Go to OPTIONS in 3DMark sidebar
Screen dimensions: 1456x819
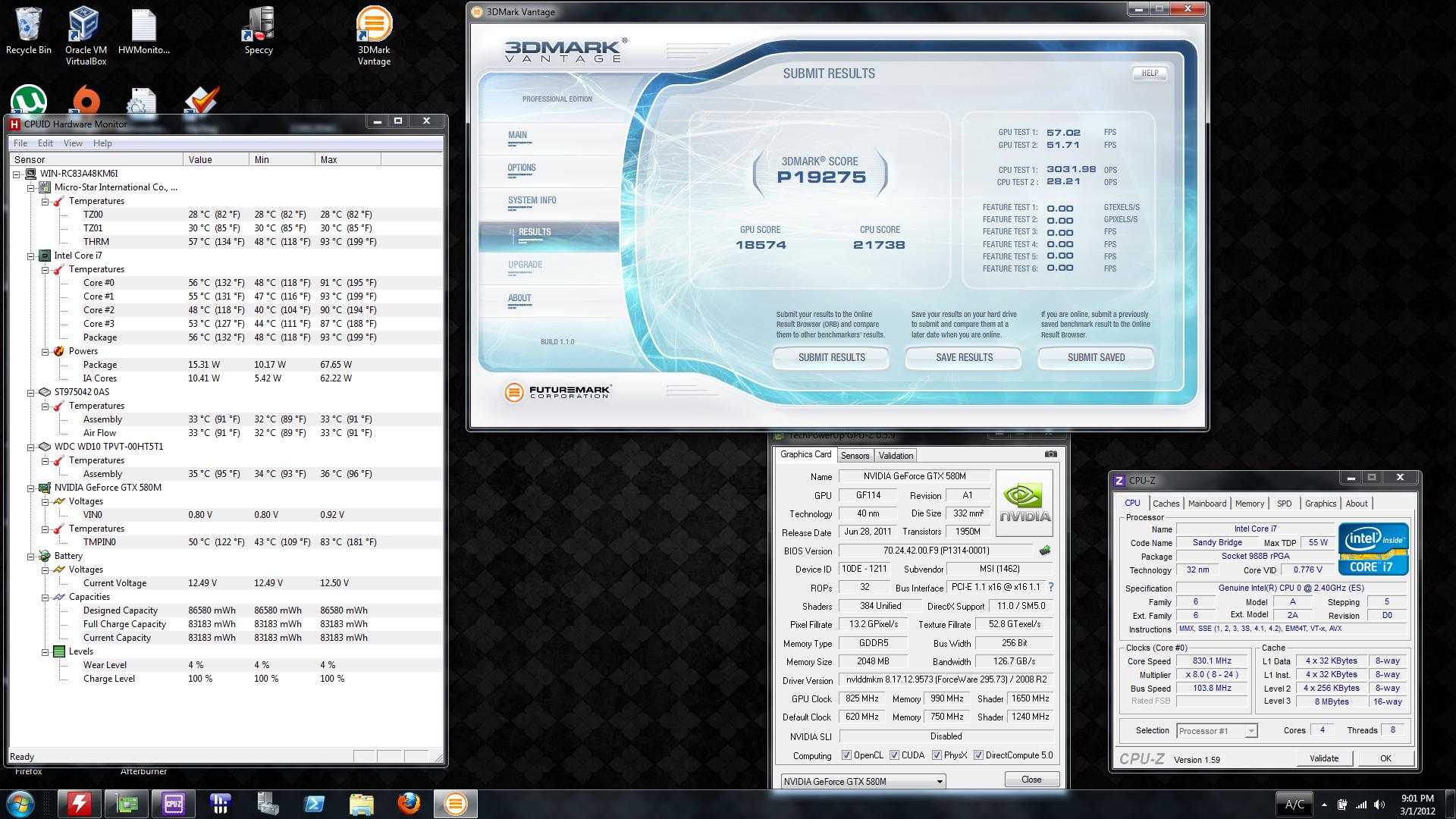point(522,168)
